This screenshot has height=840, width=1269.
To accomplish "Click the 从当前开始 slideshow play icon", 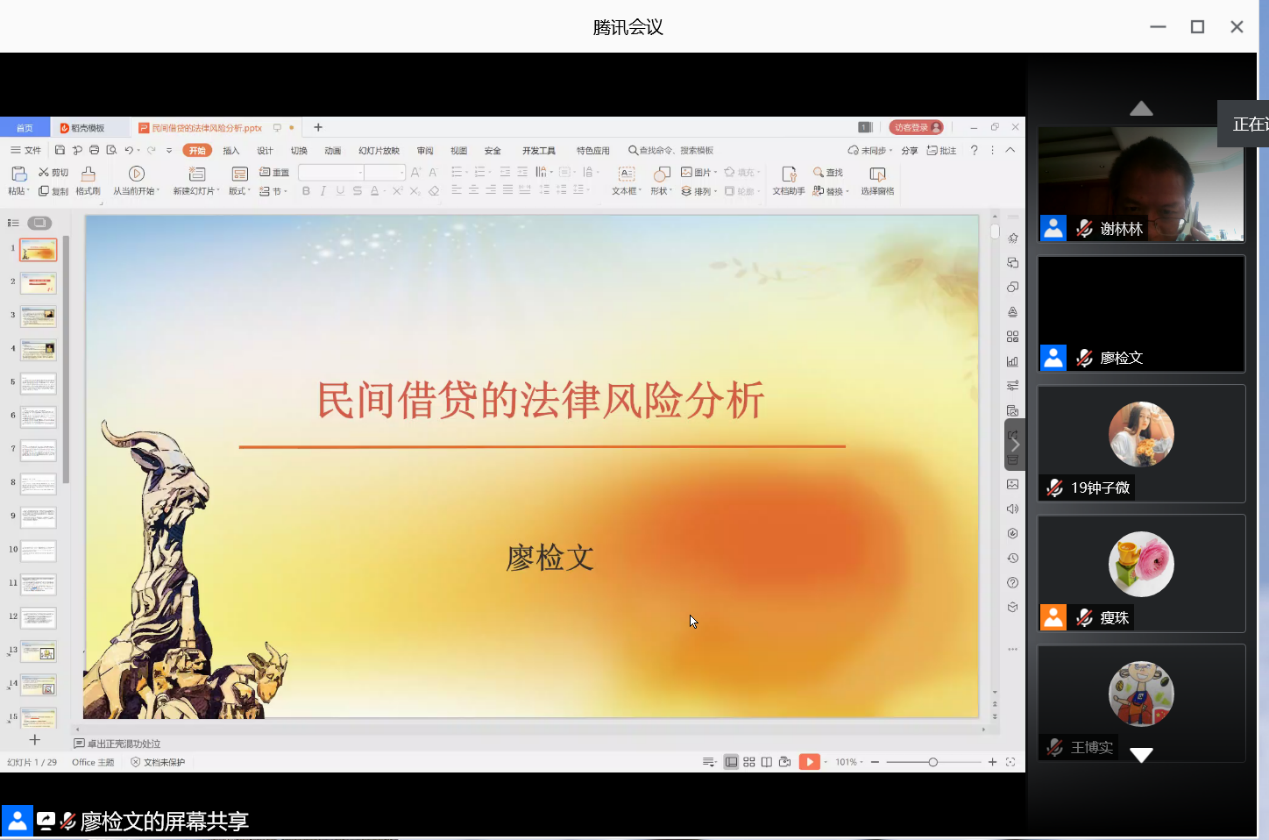I will [x=137, y=174].
